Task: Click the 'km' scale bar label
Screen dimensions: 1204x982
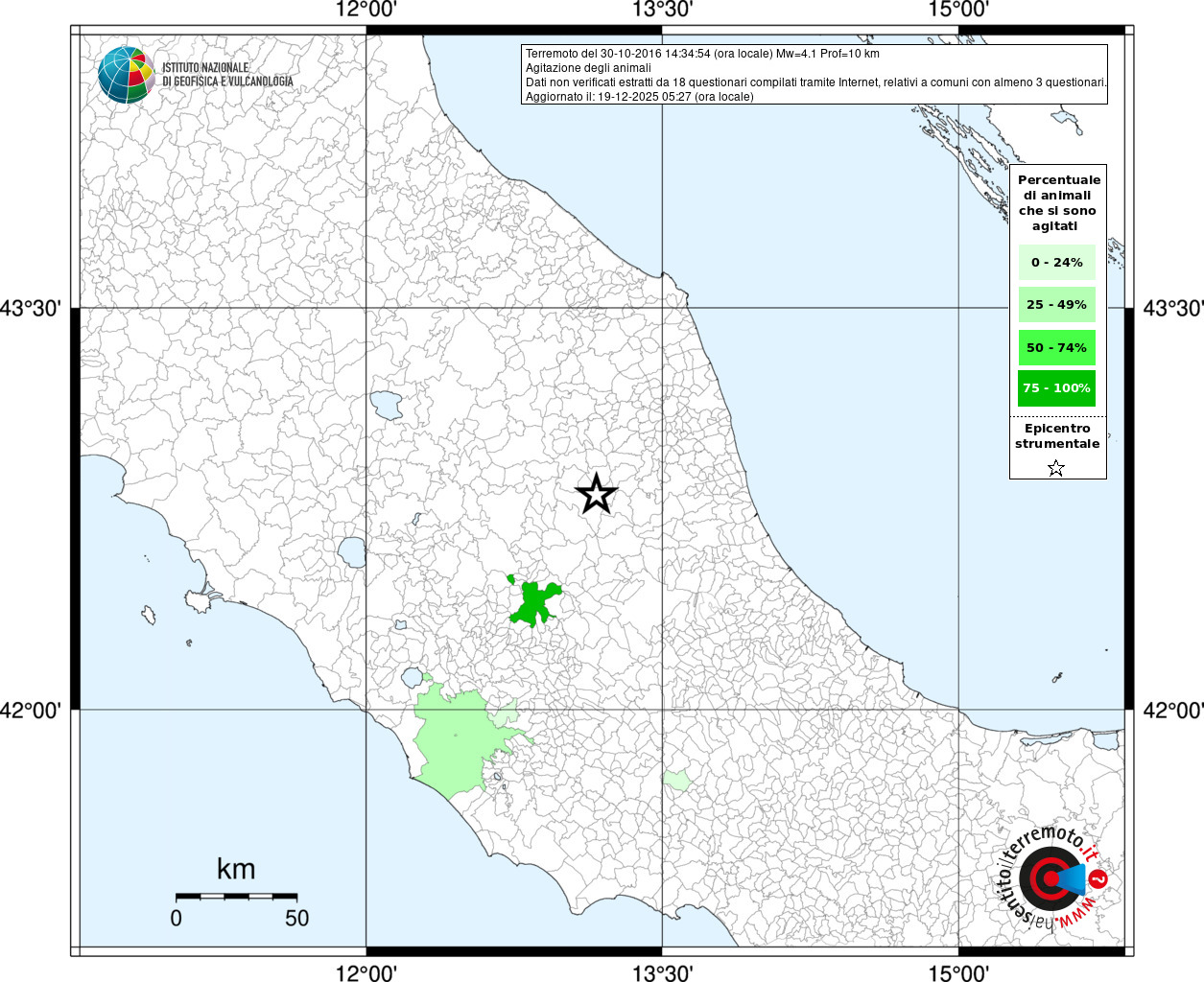Action: 236,869
